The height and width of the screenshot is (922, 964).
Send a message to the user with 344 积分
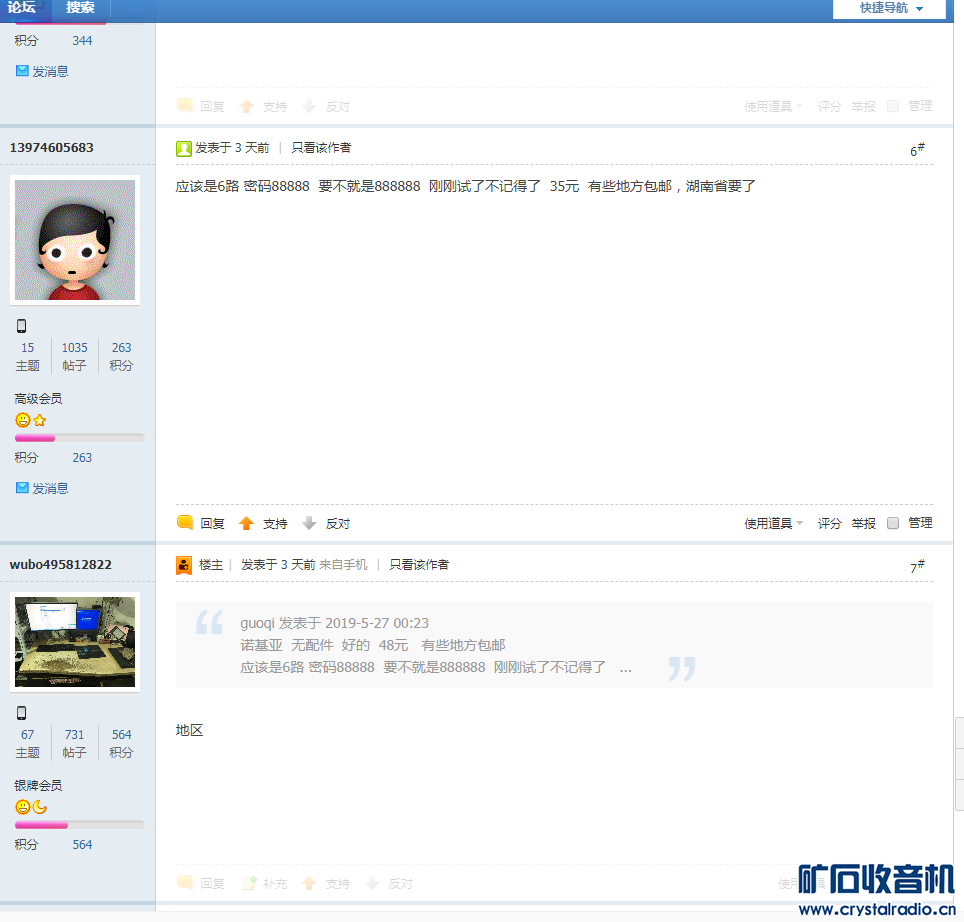[50, 71]
